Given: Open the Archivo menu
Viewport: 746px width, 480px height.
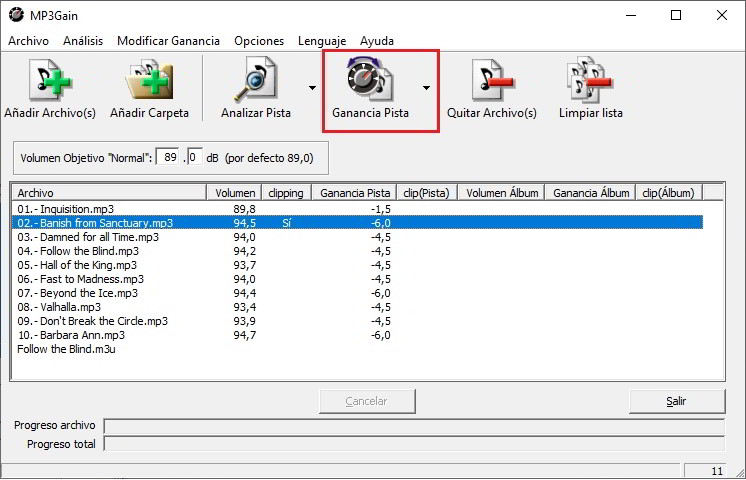Looking at the screenshot, I should tap(28, 41).
